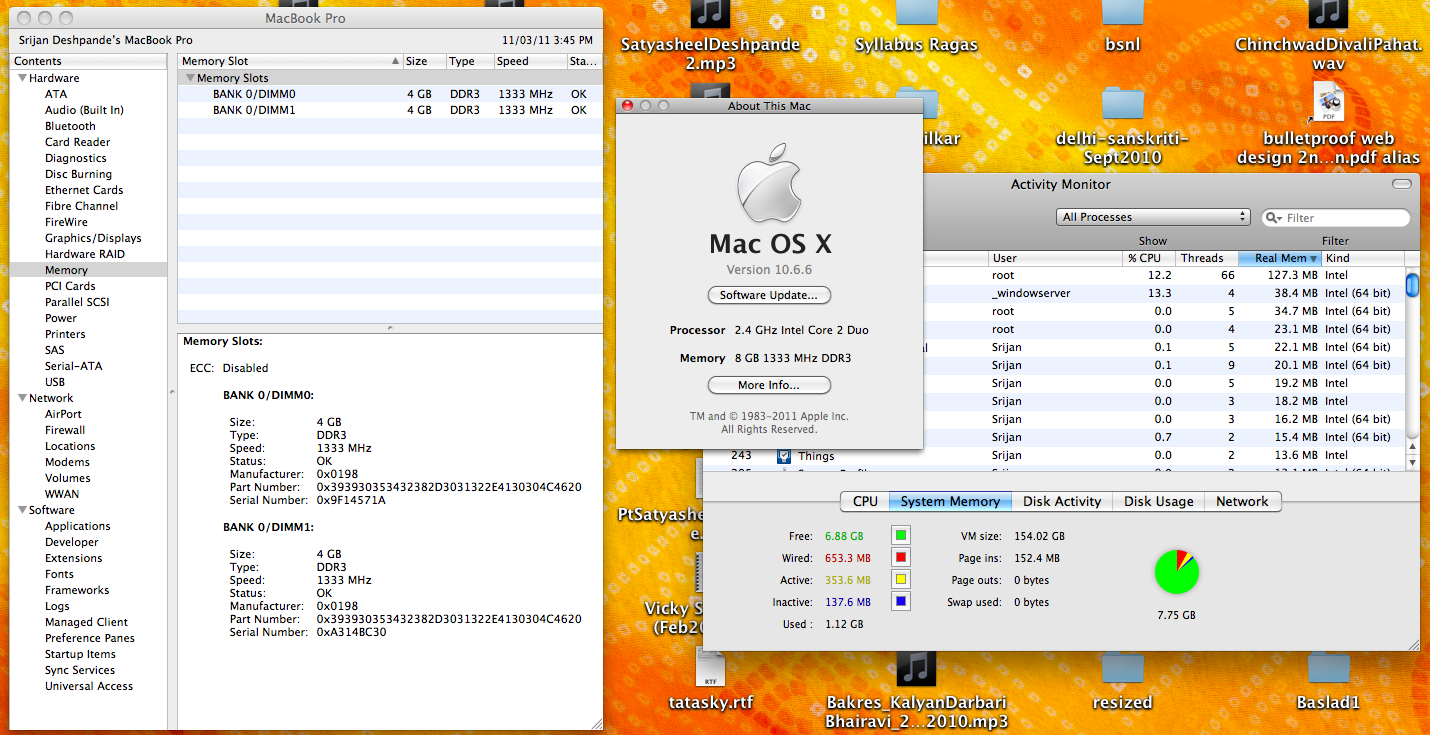Select Power in the Hardware list

[x=61, y=318]
